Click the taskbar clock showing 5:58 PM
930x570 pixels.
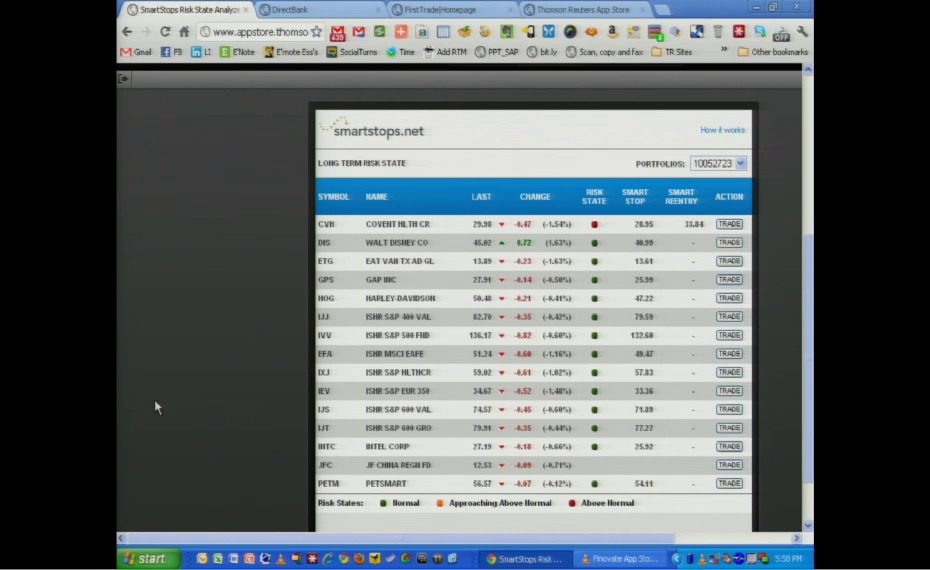788,559
